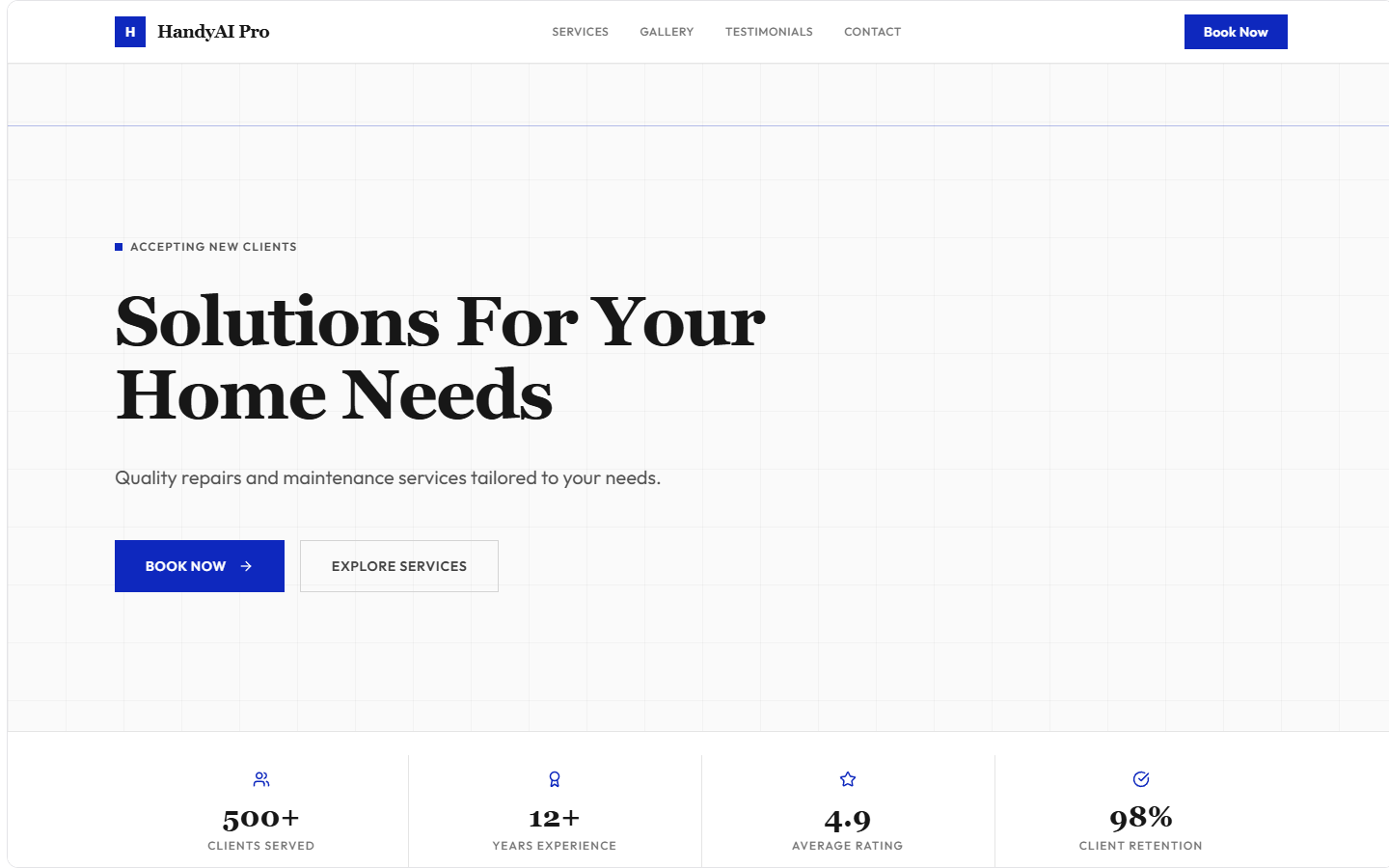Click the Solutions For Your Home Needs heading
The image size is (1389, 868).
tap(440, 358)
